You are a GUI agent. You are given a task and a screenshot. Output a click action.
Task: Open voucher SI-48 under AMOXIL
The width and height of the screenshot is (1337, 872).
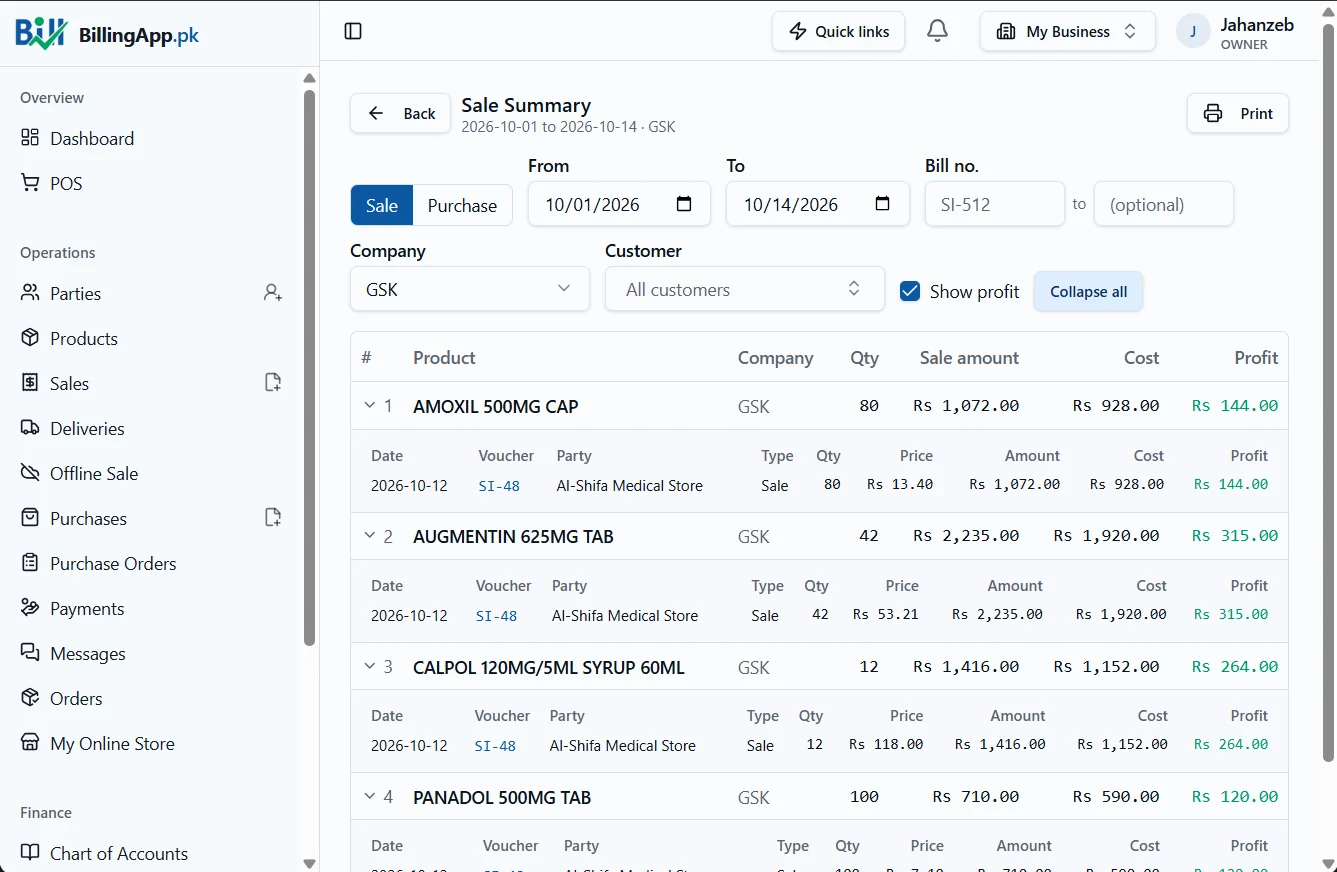[x=499, y=486]
